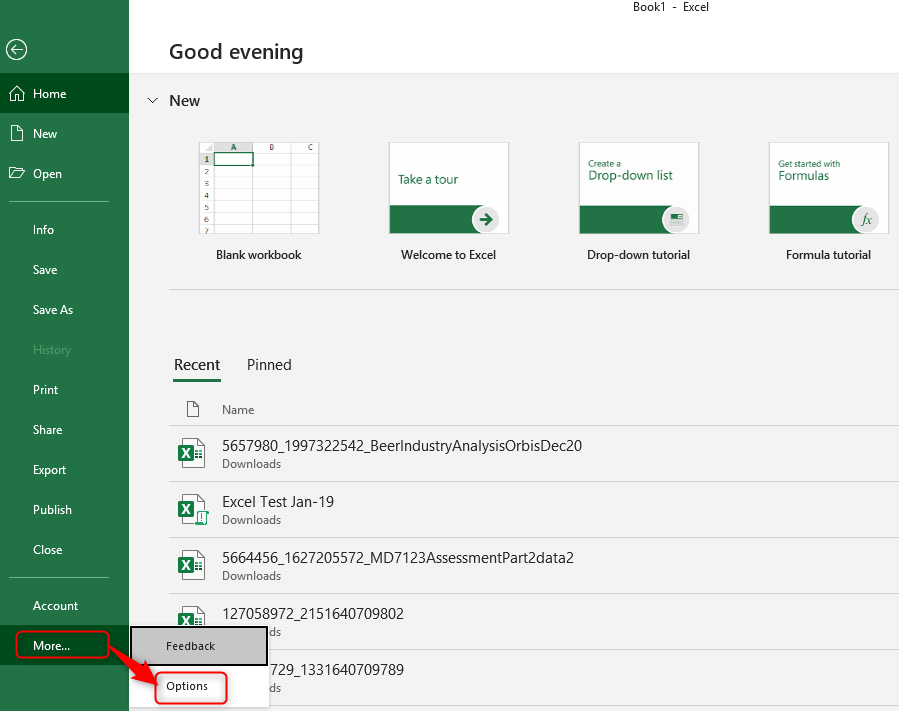Open the Welcome to Excel template

449,188
